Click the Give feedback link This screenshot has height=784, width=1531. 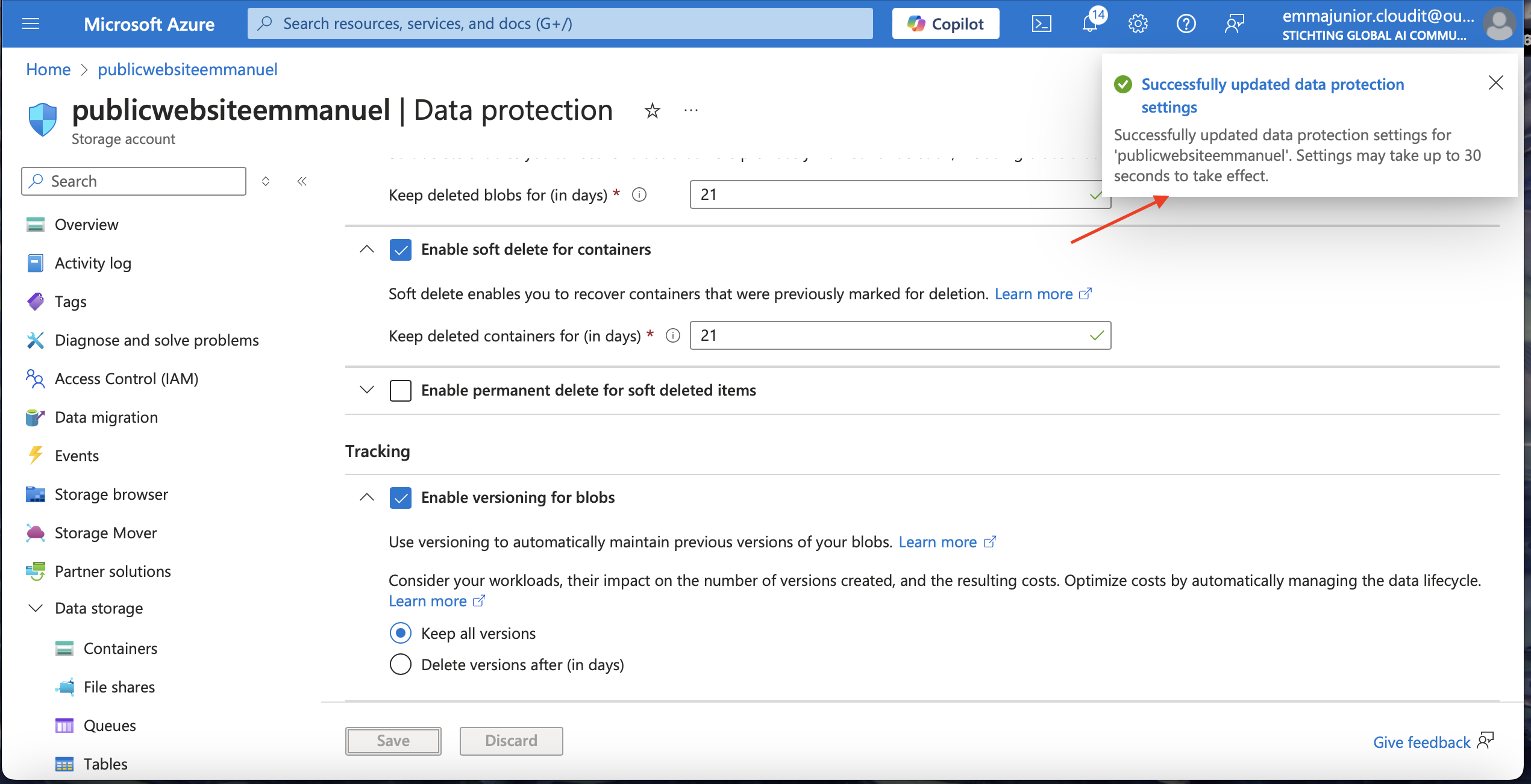[1433, 742]
